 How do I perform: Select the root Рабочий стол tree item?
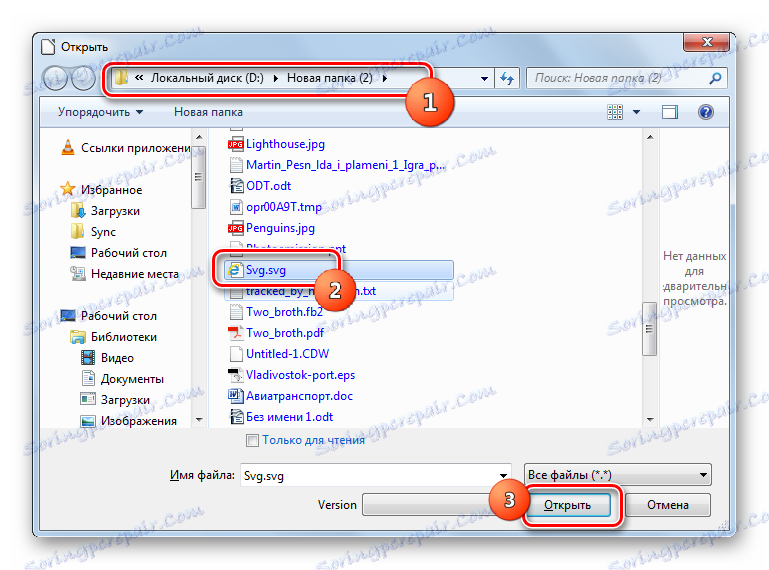[x=119, y=316]
